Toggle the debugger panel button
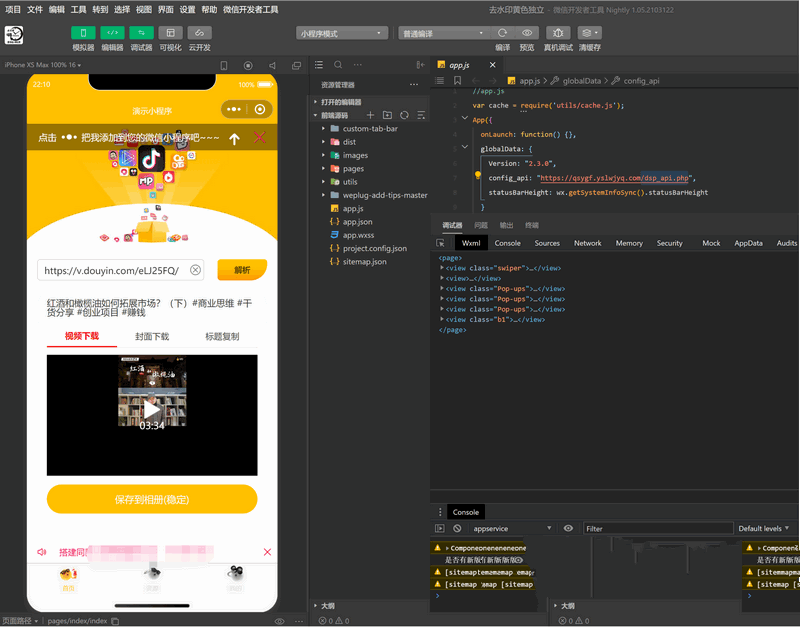800x627 pixels. [142, 33]
